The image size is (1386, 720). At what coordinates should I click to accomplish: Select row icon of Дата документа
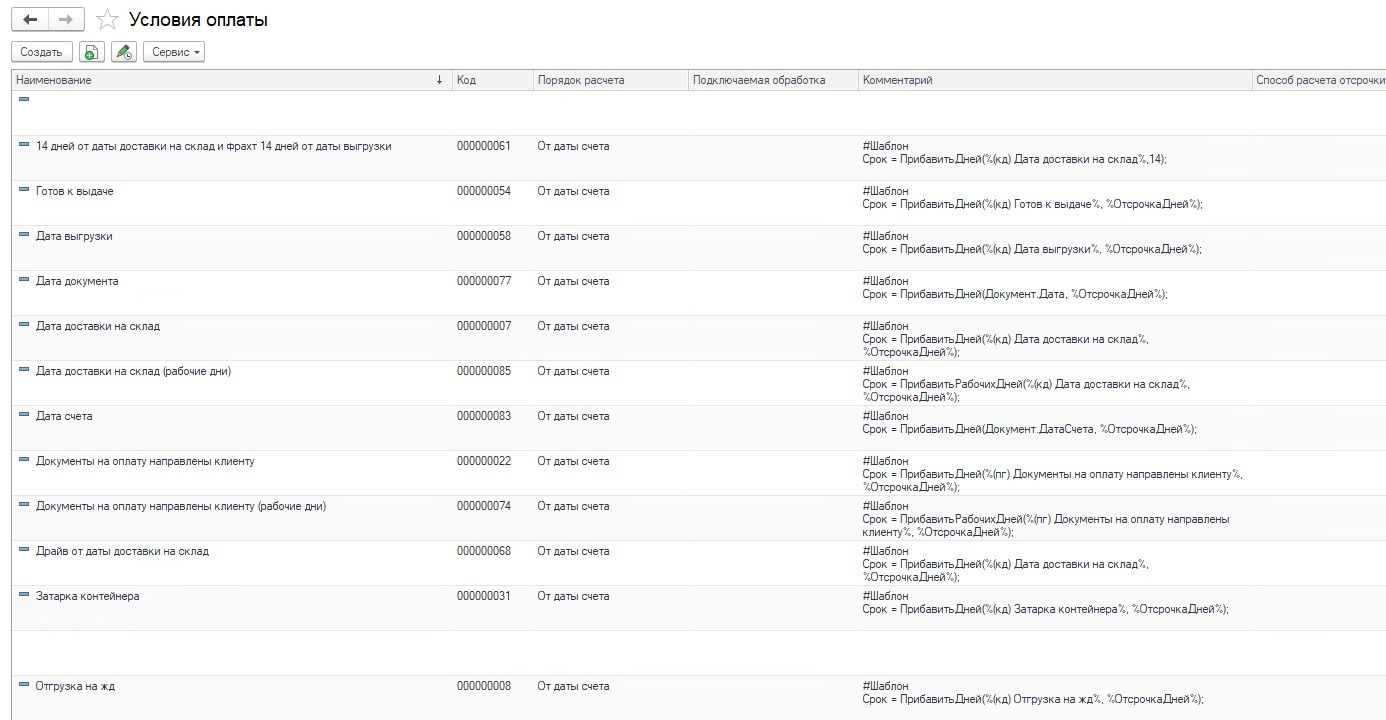[24, 279]
